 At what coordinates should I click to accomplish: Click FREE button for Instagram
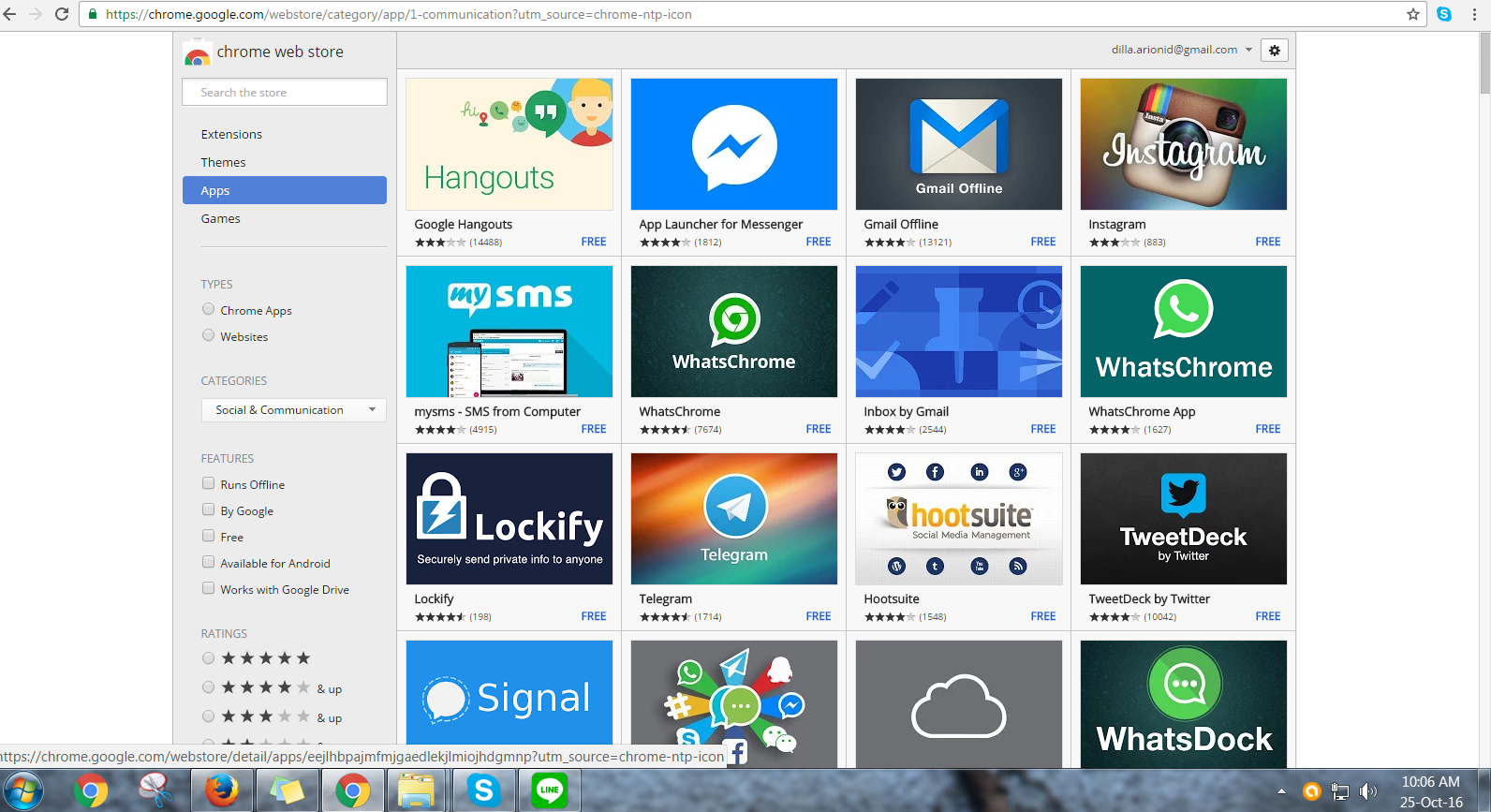[x=1268, y=242]
